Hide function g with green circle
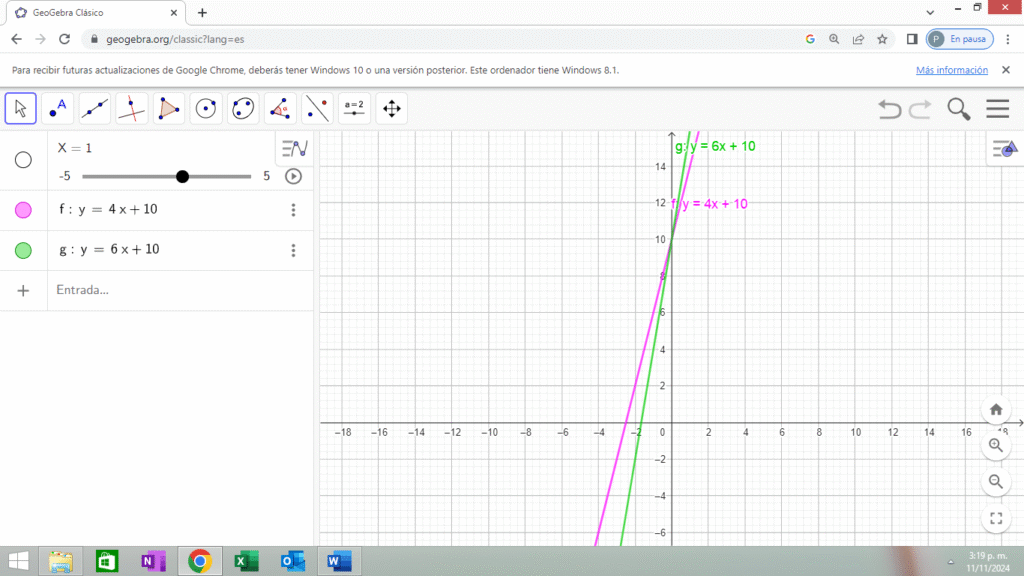The height and width of the screenshot is (576, 1024). coord(23,250)
